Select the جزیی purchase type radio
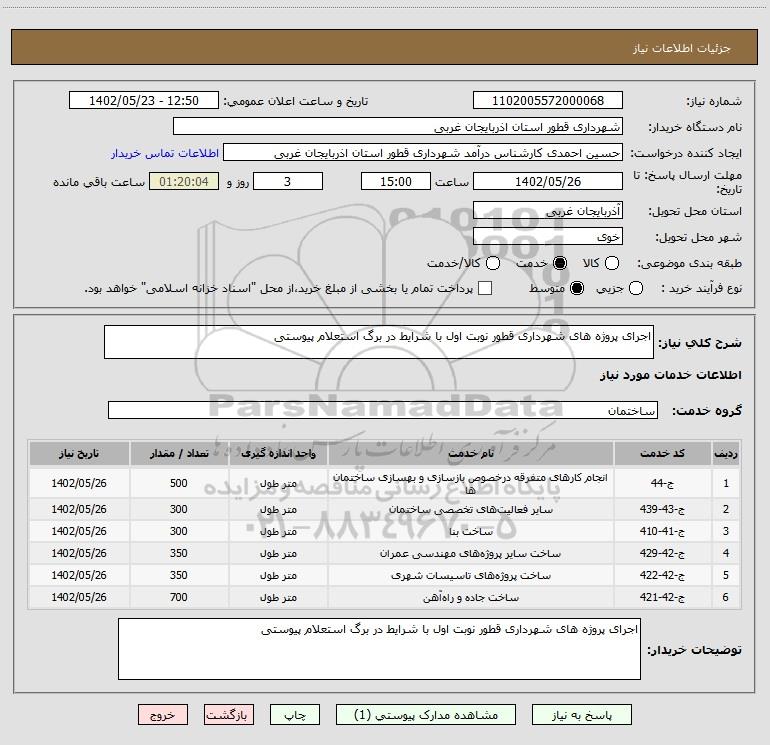 (636, 288)
